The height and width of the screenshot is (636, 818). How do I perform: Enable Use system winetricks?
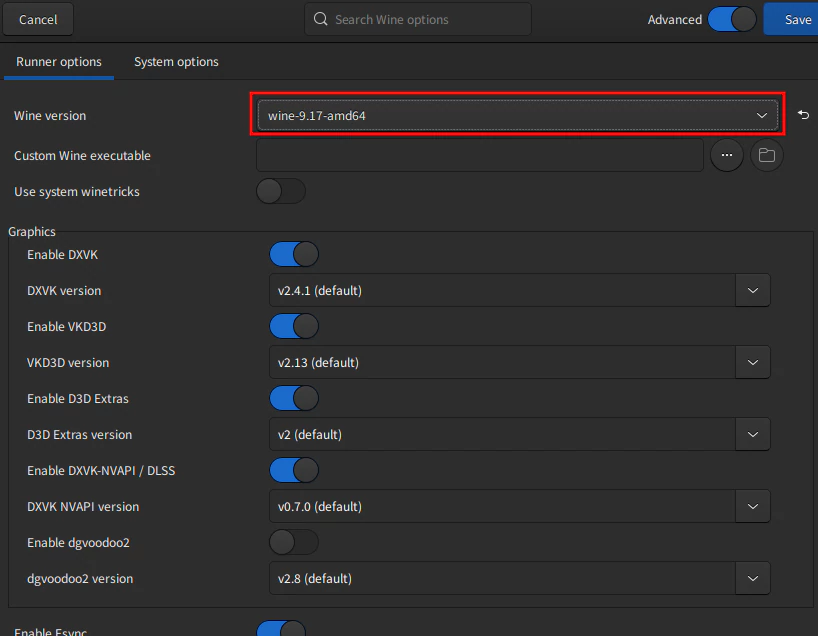(x=281, y=191)
